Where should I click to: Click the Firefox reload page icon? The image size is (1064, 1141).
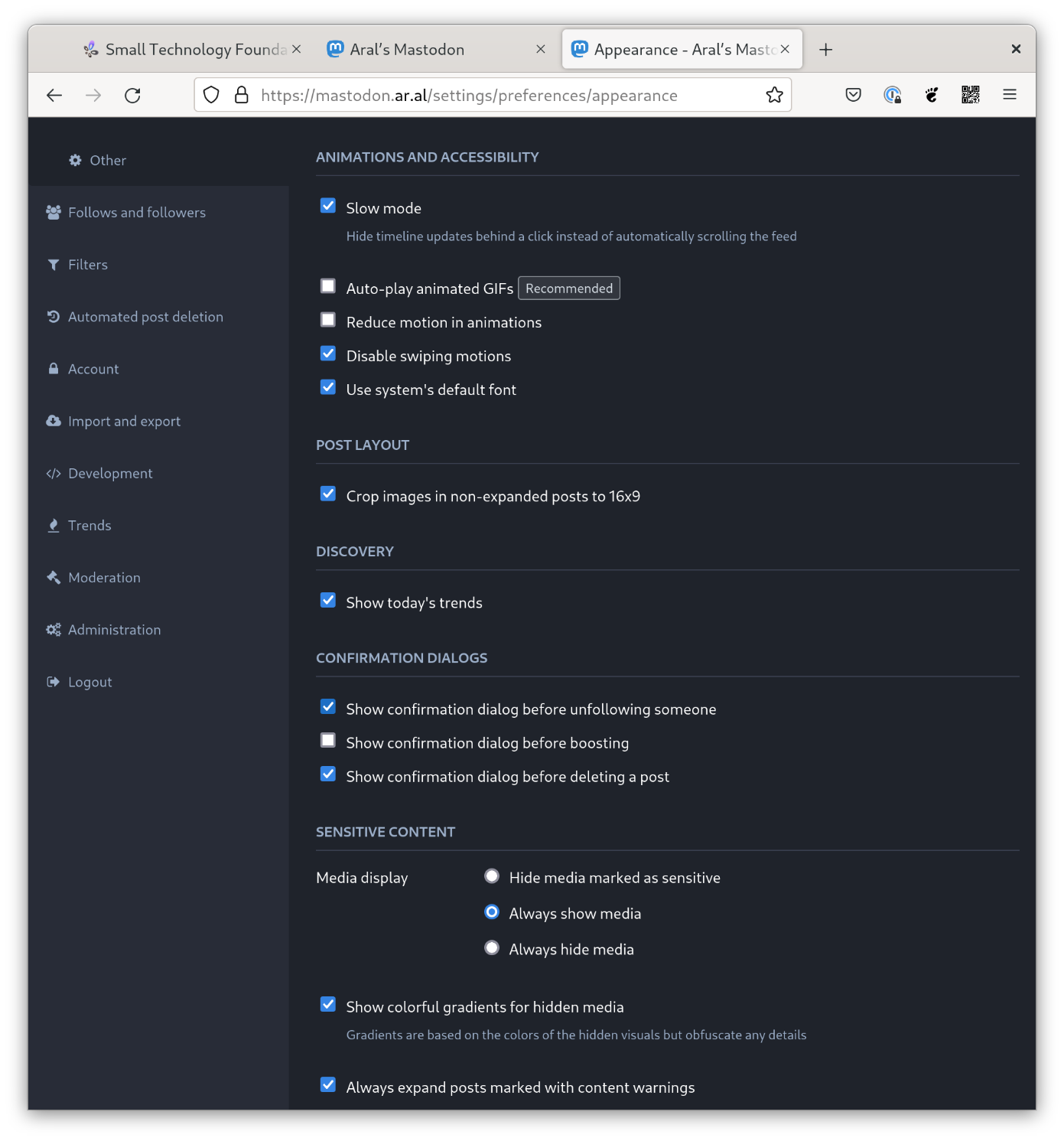pos(132,96)
